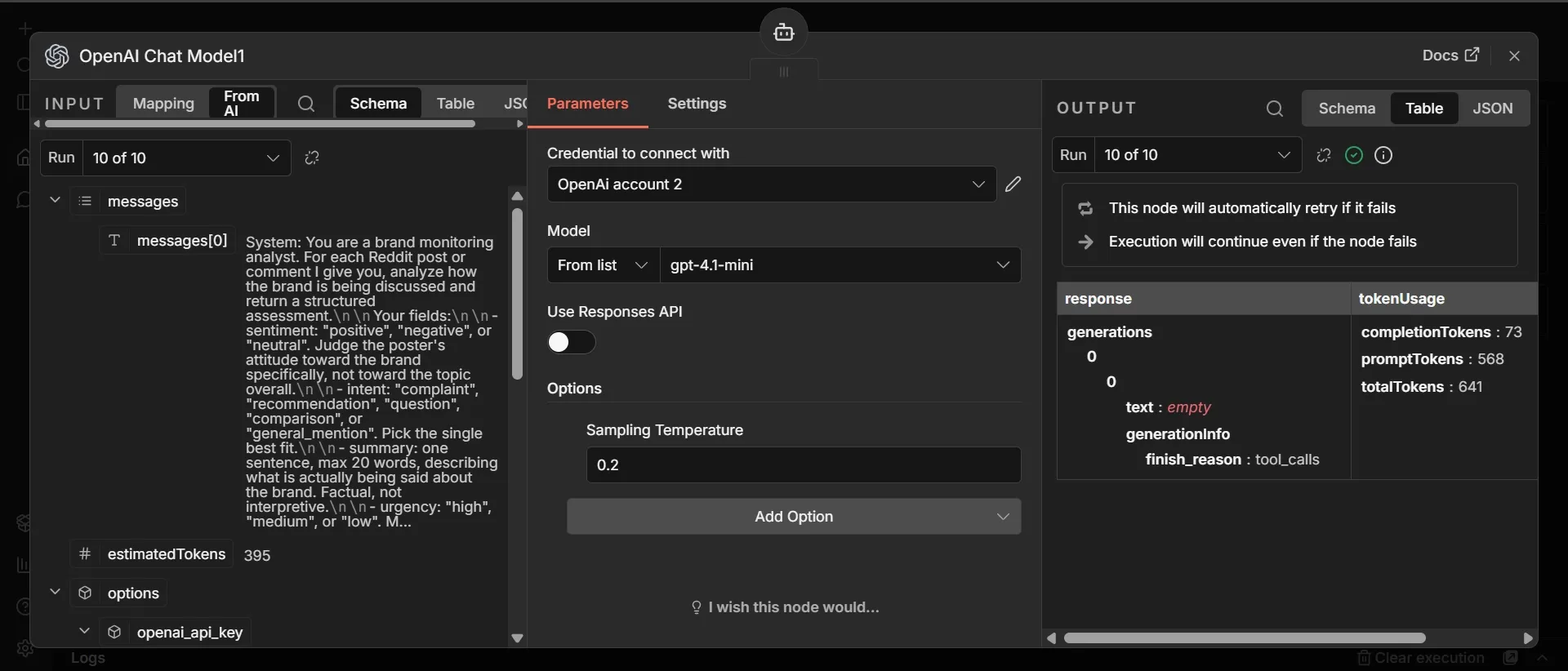Click the input panel vertical scrollbar thumb
This screenshot has width=1568, height=671.
(517, 294)
